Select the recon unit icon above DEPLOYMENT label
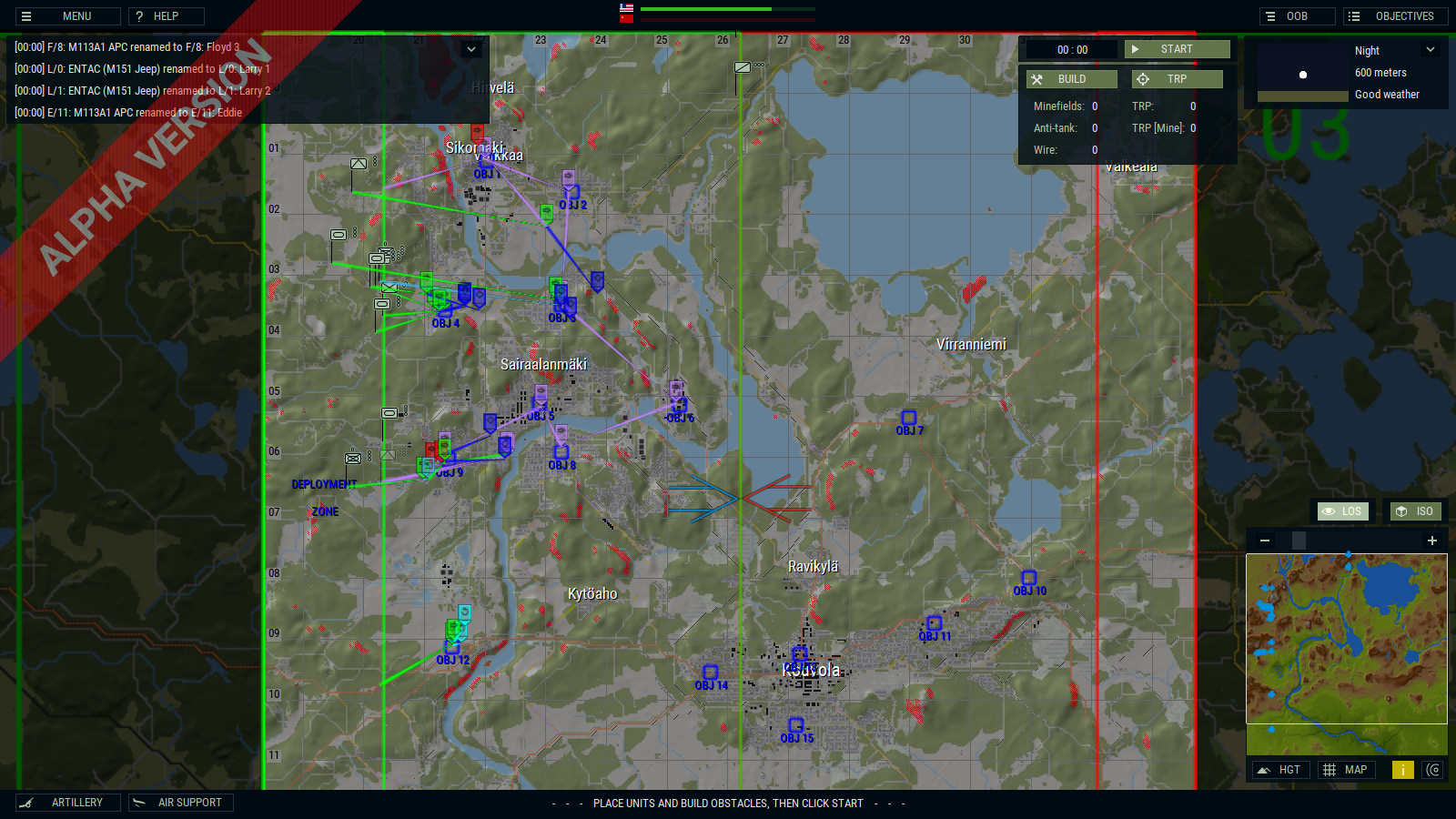Image resolution: width=1456 pixels, height=819 pixels. point(353,458)
